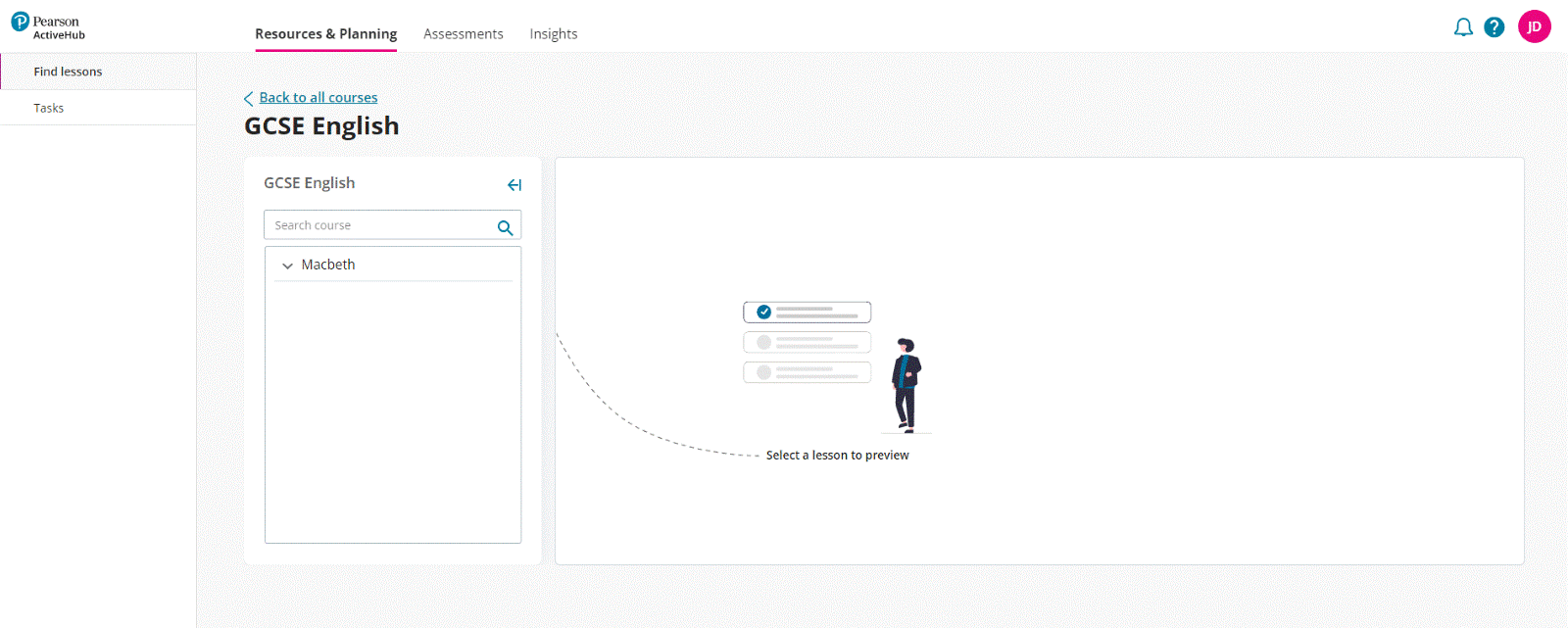Open the notifications bell
This screenshot has width=1568, height=628.
(x=1463, y=27)
